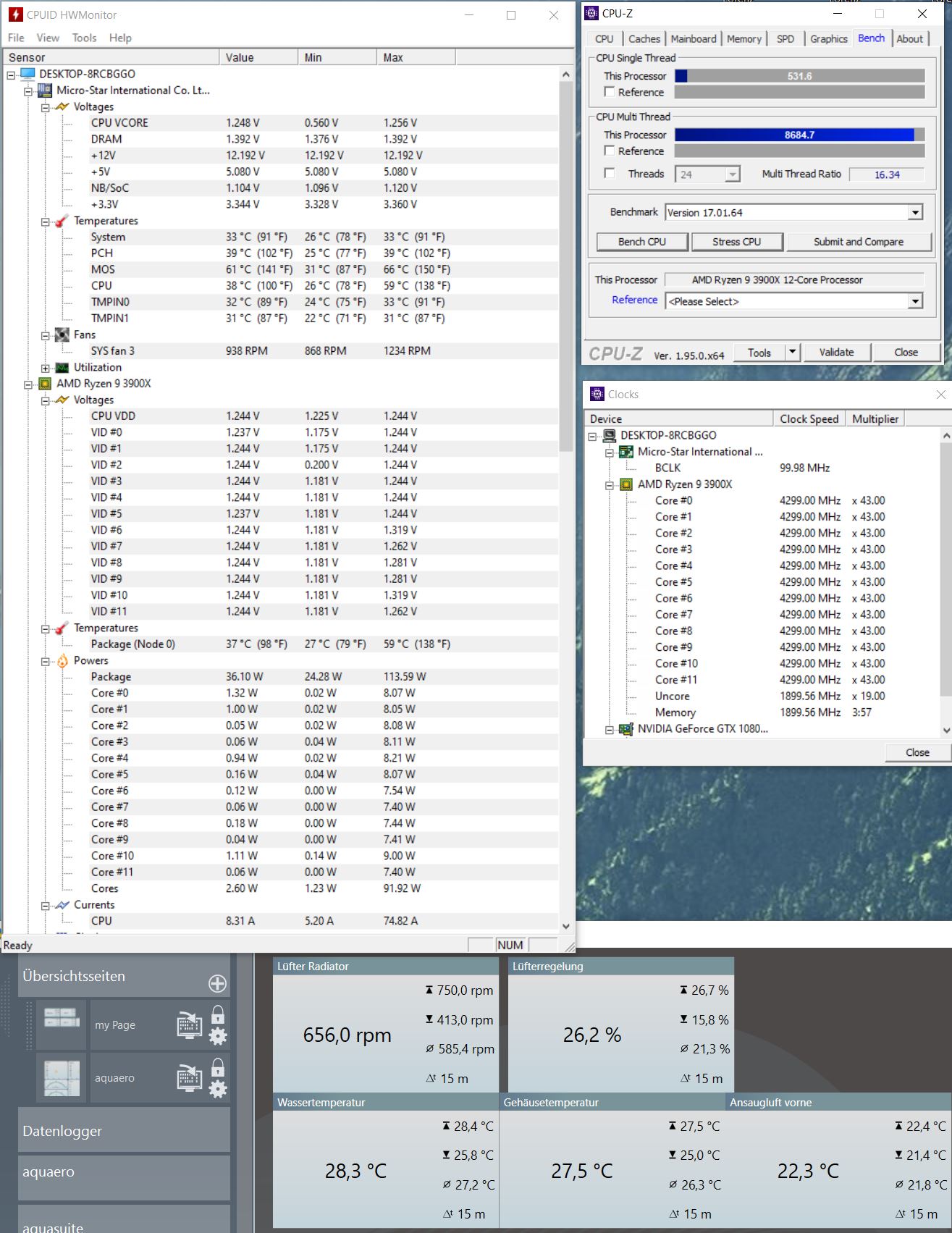Click the CPU Multi Thread score bar 8684.7
Screen dimensions: 952x1233
click(799, 135)
